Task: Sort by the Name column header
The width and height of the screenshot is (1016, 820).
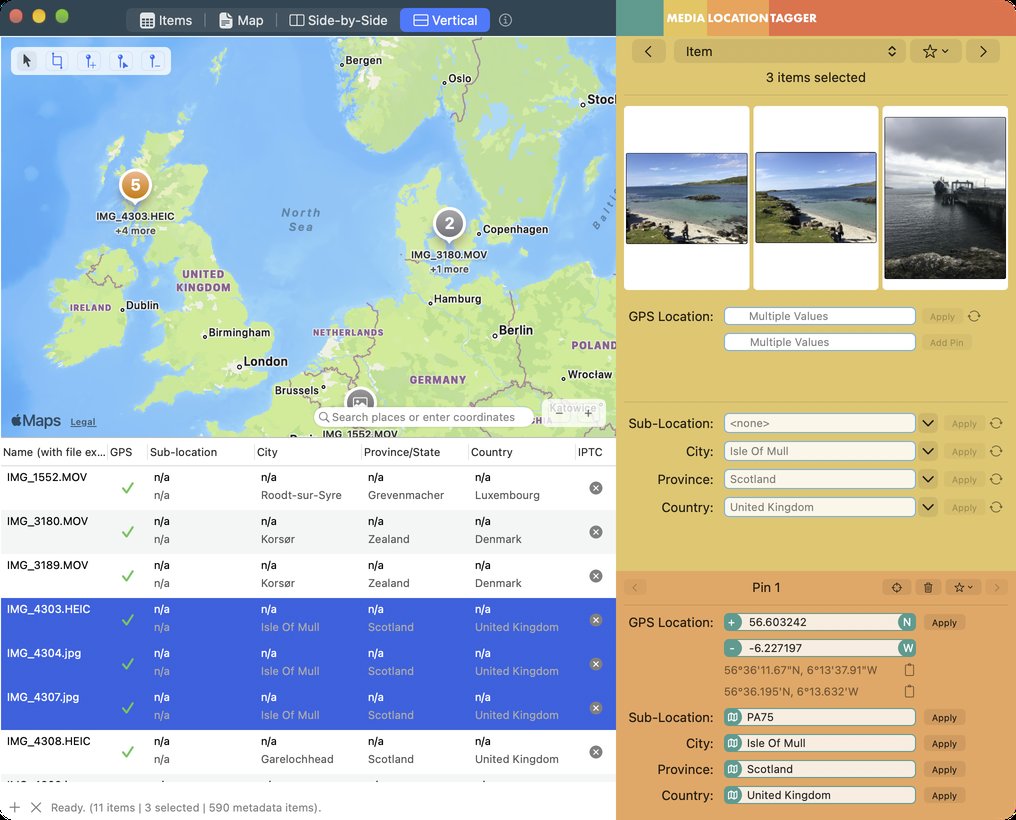Action: point(54,452)
